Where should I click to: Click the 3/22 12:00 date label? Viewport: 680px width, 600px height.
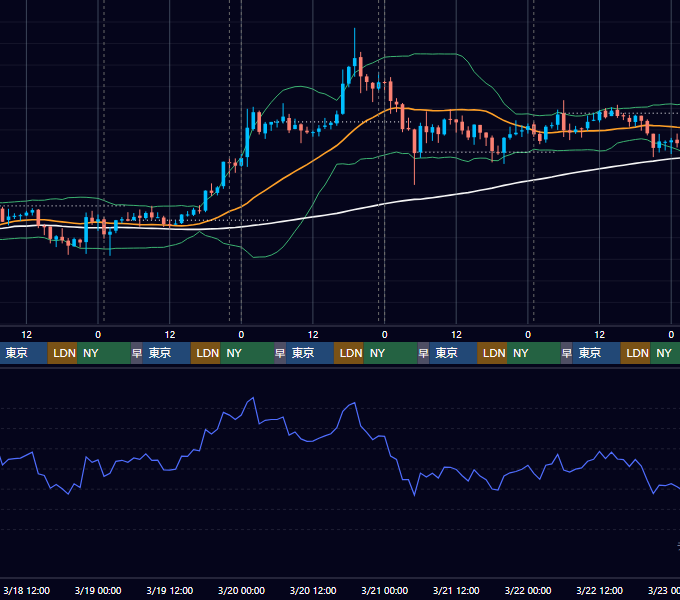tap(599, 590)
